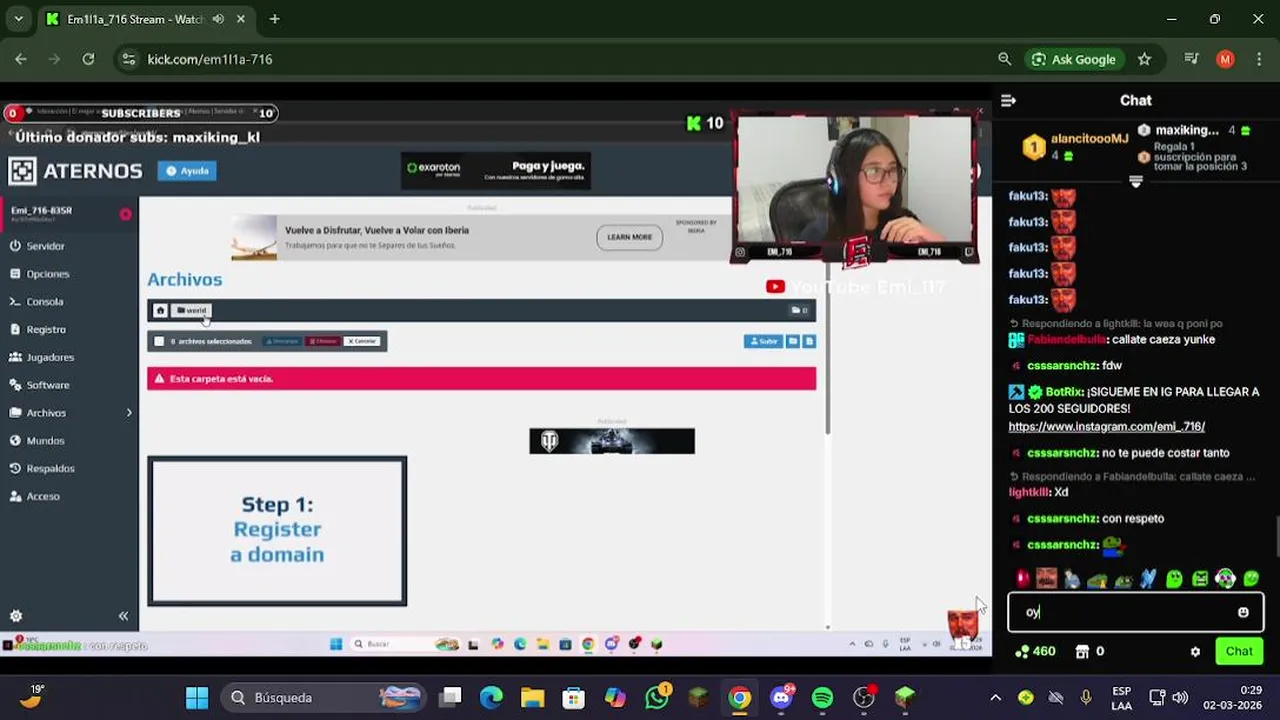Click lightkill username in chat

(1030, 492)
